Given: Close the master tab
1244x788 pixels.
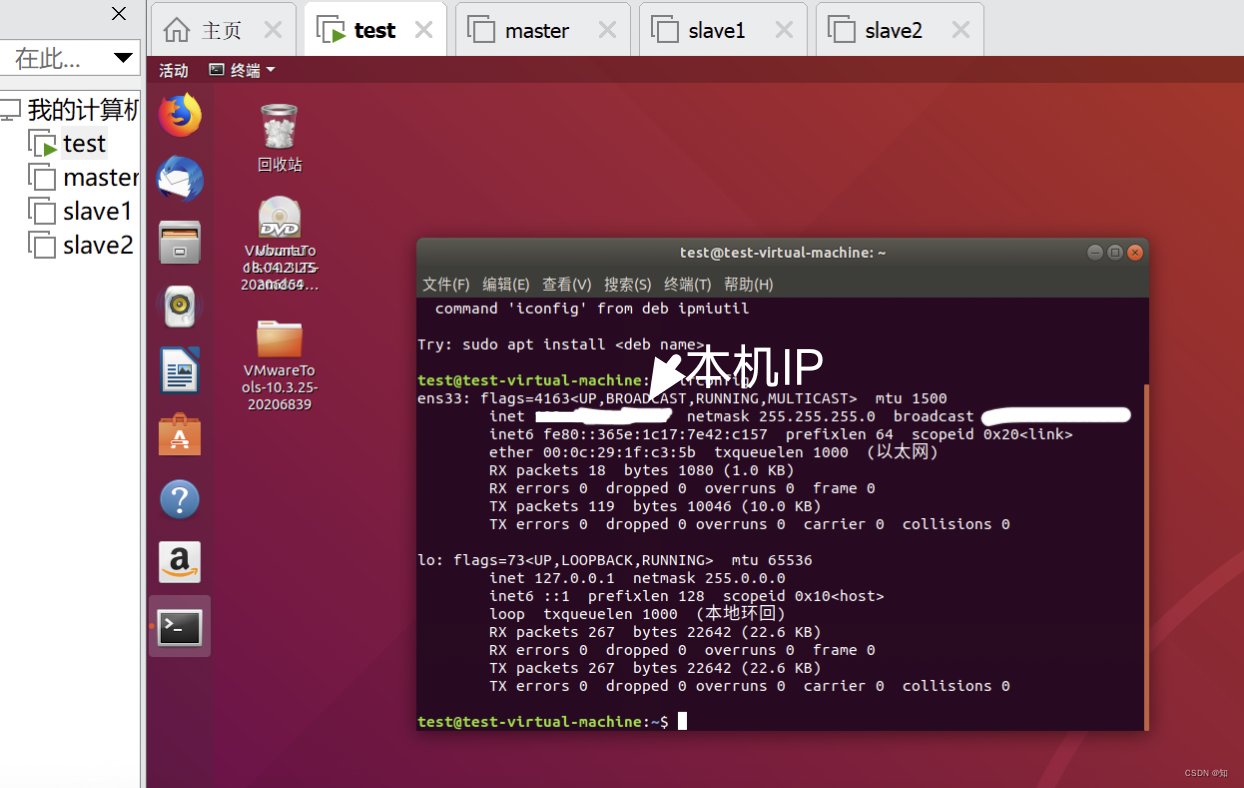Looking at the screenshot, I should coord(607,30).
